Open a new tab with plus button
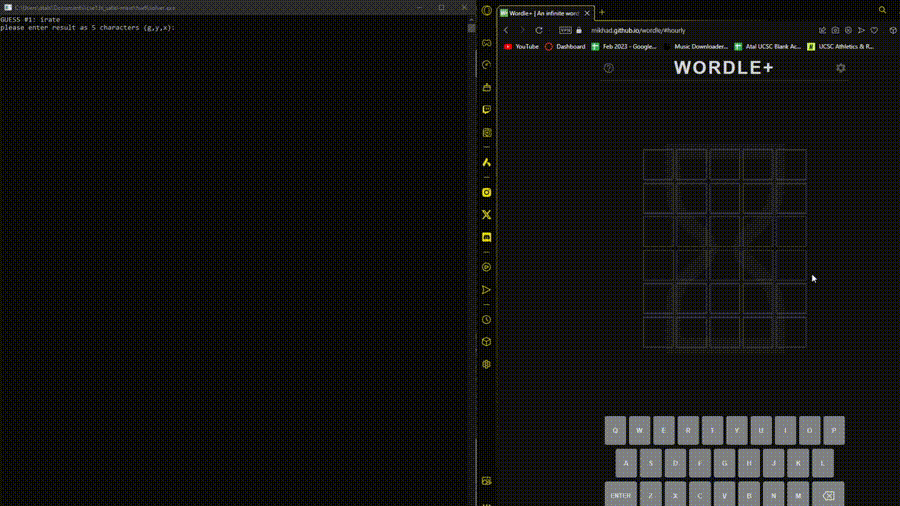900x506 pixels. coord(602,12)
